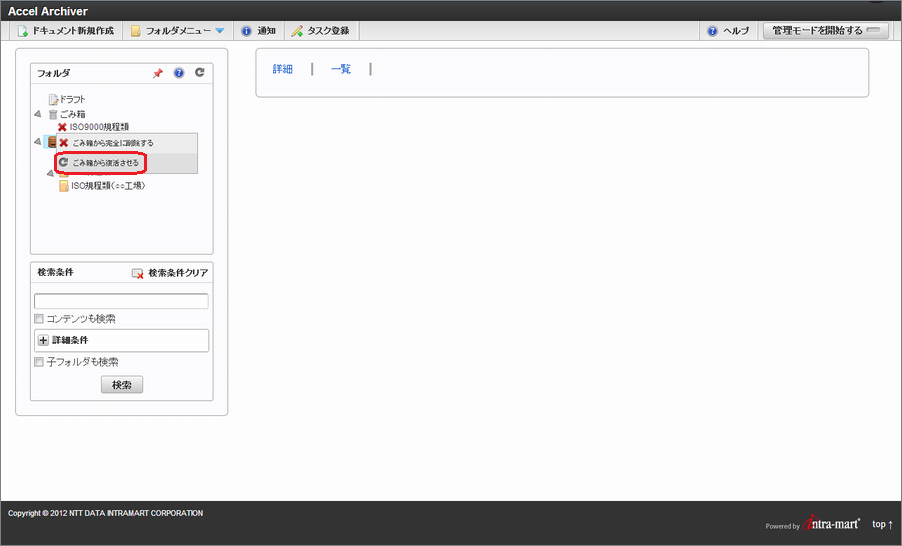Click the blue help icon in フォルダ panel
Image resolution: width=902 pixels, height=546 pixels.
pos(179,73)
